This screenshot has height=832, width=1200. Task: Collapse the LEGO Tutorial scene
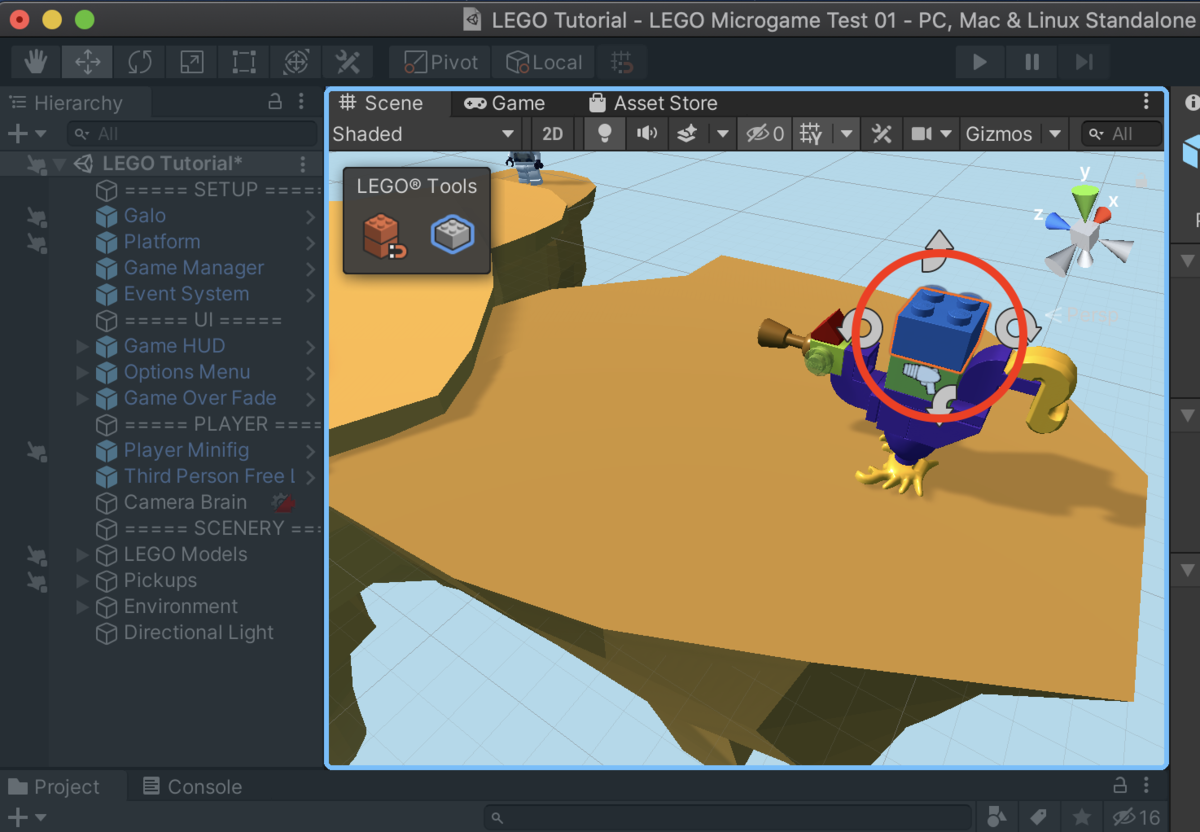click(x=59, y=164)
